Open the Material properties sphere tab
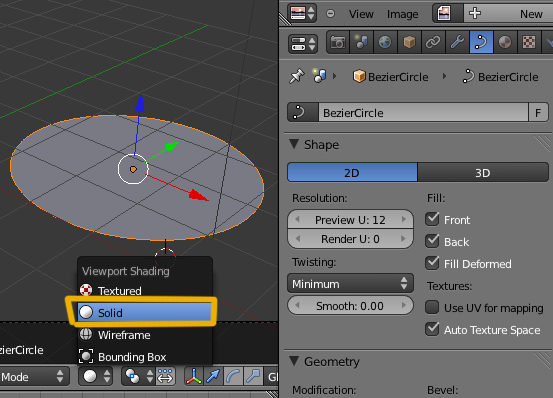The image size is (553, 398). (x=505, y=43)
